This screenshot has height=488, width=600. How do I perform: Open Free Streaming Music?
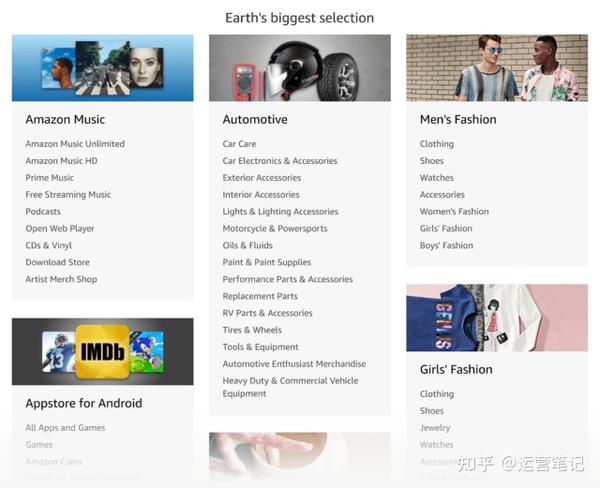[x=68, y=194]
